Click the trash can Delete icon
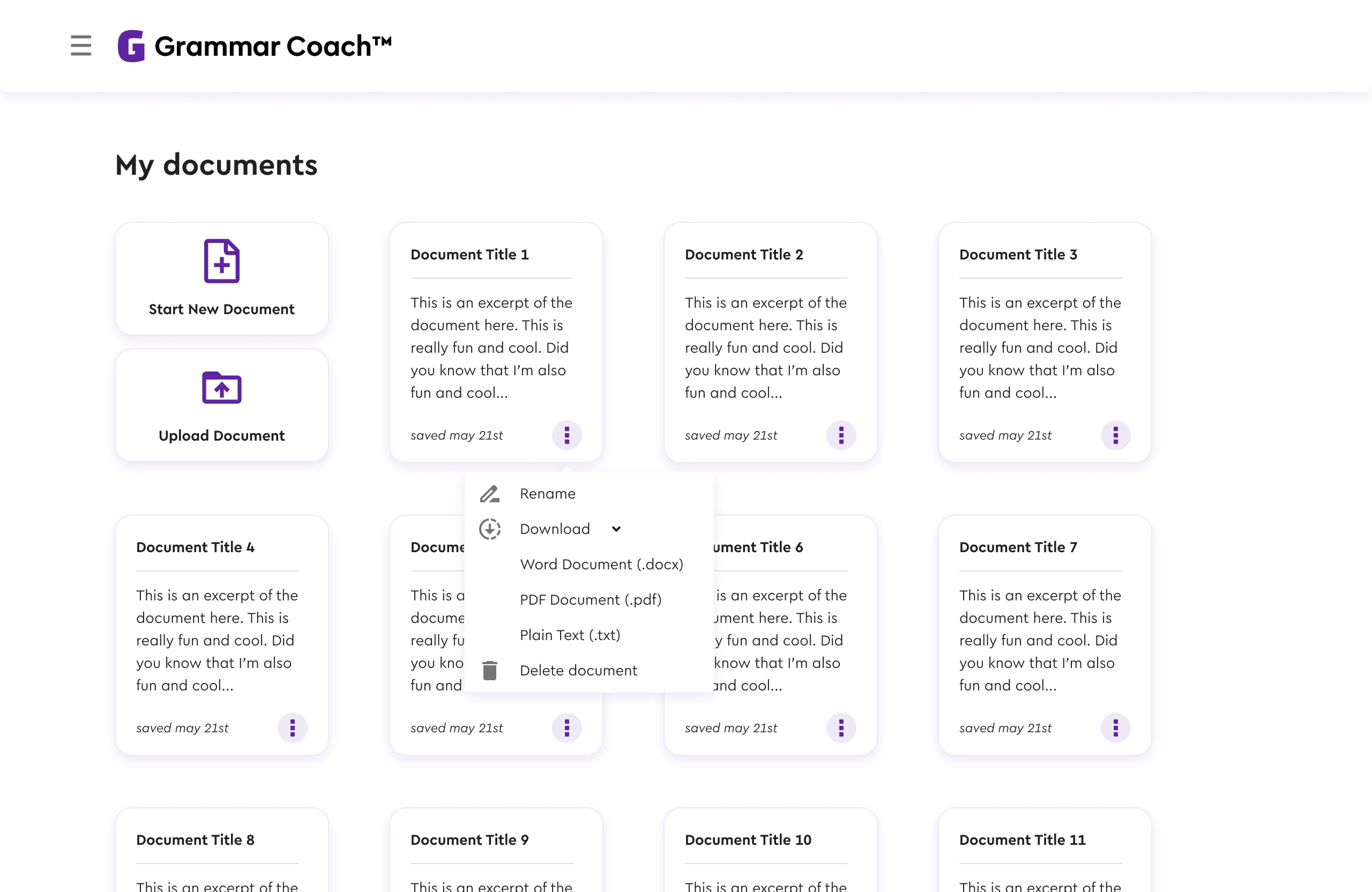 489,670
